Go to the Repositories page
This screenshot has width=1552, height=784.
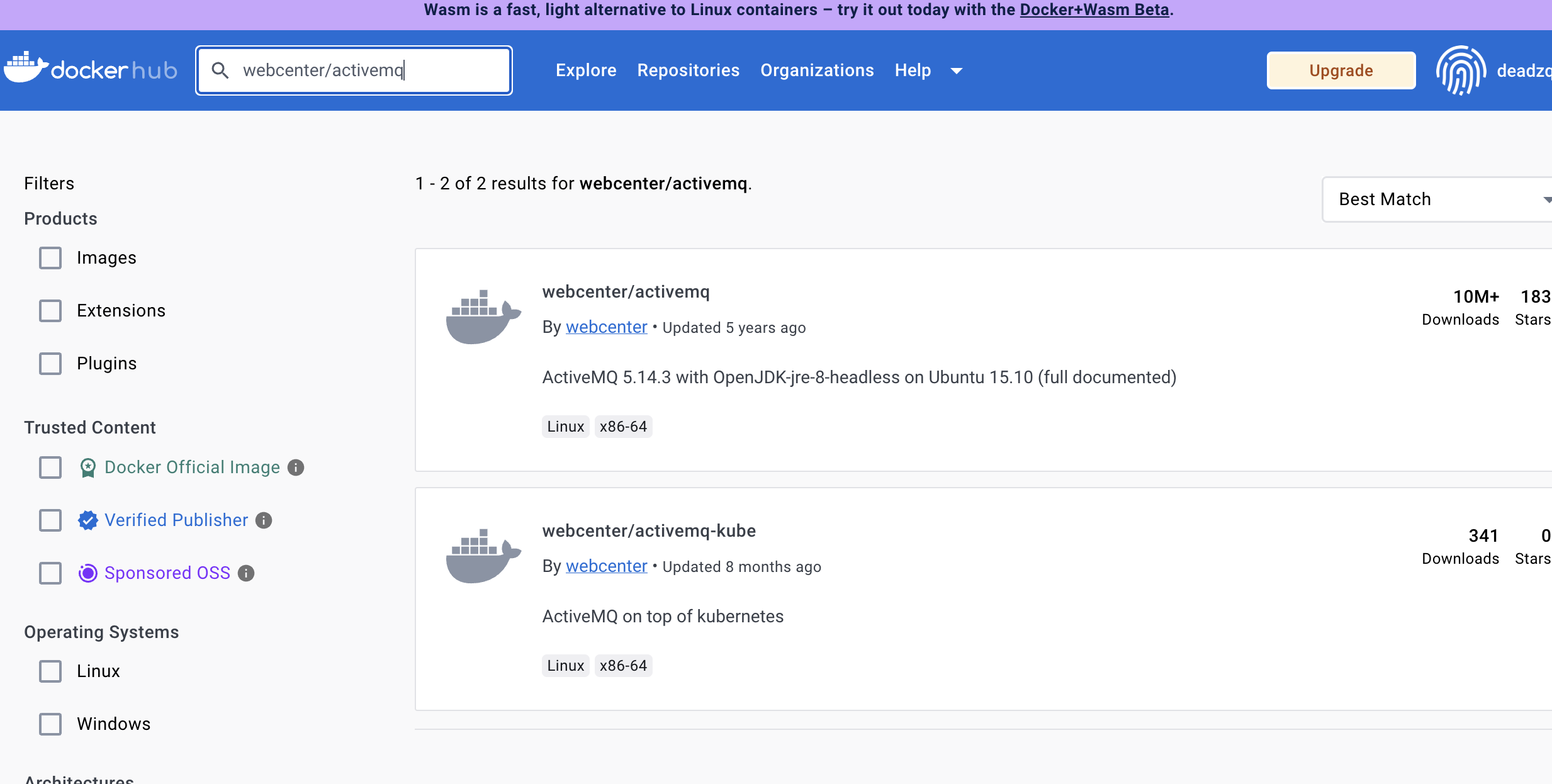pyautogui.click(x=688, y=70)
